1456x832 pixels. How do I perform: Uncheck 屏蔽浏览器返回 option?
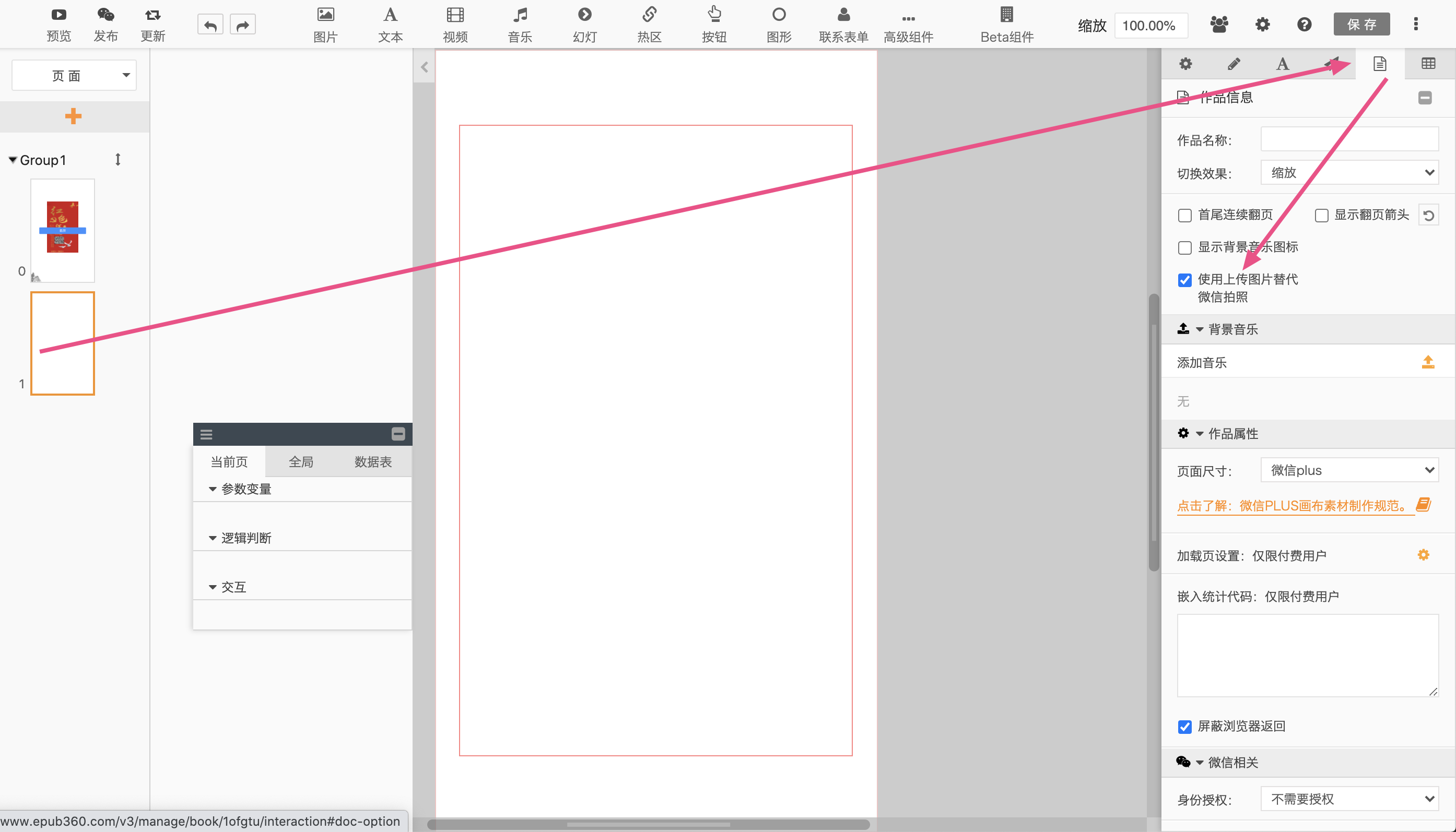[1184, 727]
